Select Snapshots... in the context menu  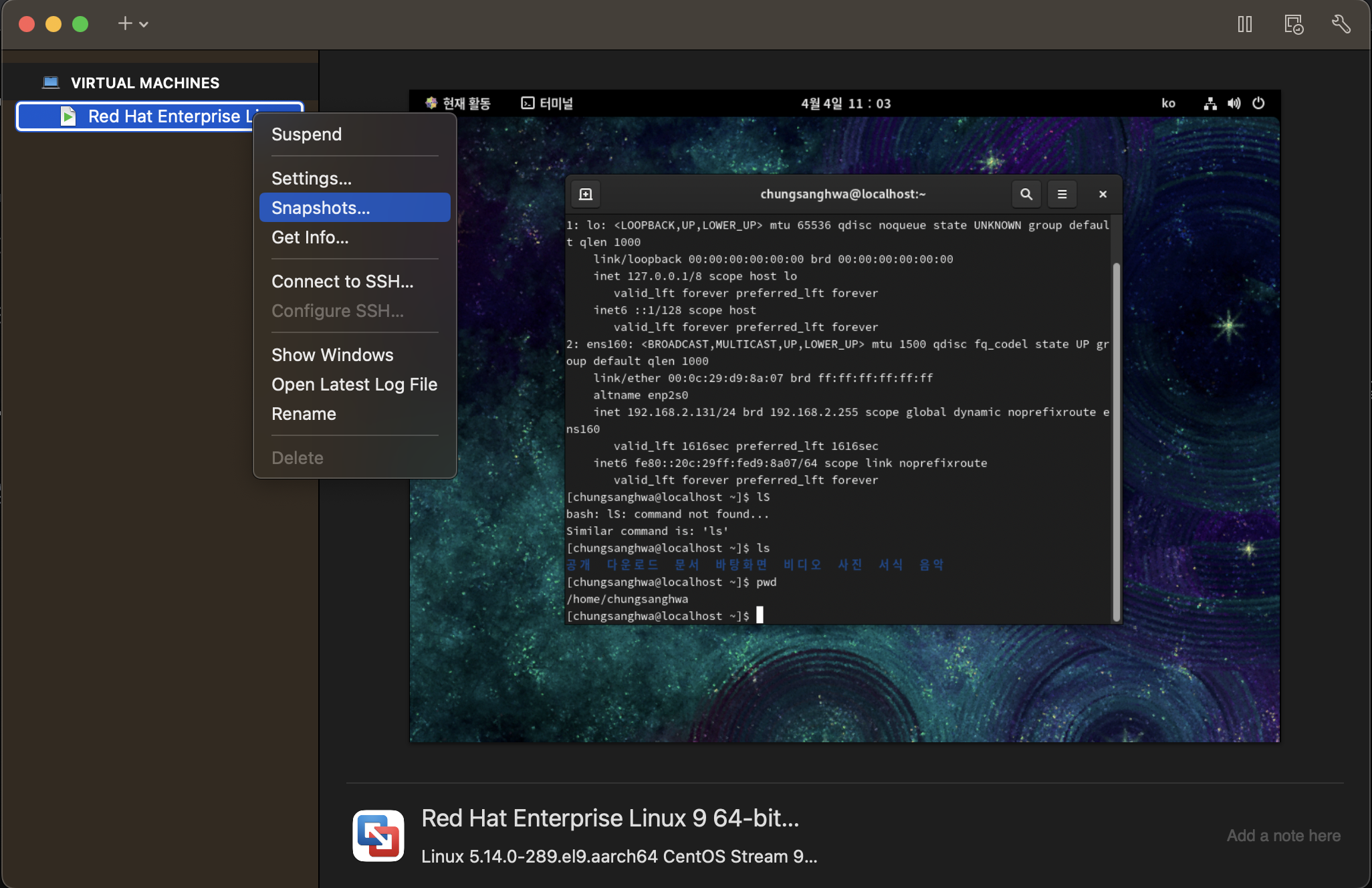pos(354,208)
